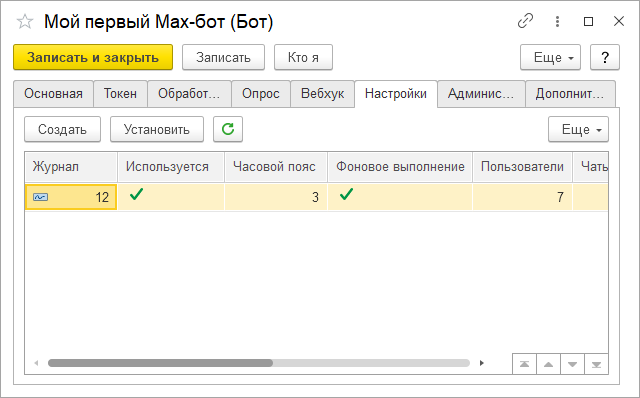640x398 pixels.
Task: Open the Админис… tab
Action: click(x=481, y=94)
